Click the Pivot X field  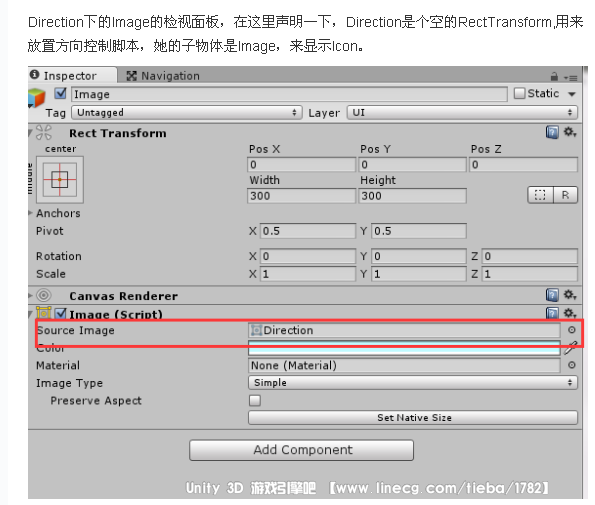click(x=308, y=231)
